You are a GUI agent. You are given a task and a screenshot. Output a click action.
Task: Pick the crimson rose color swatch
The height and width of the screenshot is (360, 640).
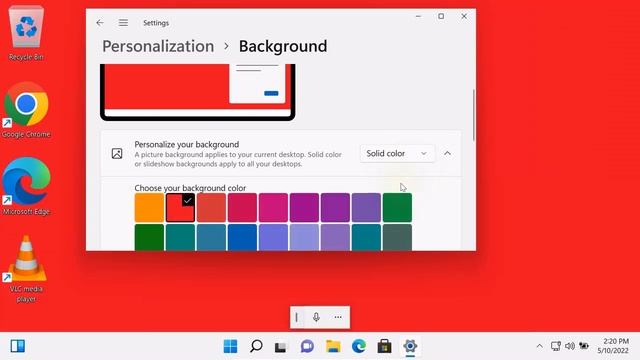pyautogui.click(x=242, y=208)
